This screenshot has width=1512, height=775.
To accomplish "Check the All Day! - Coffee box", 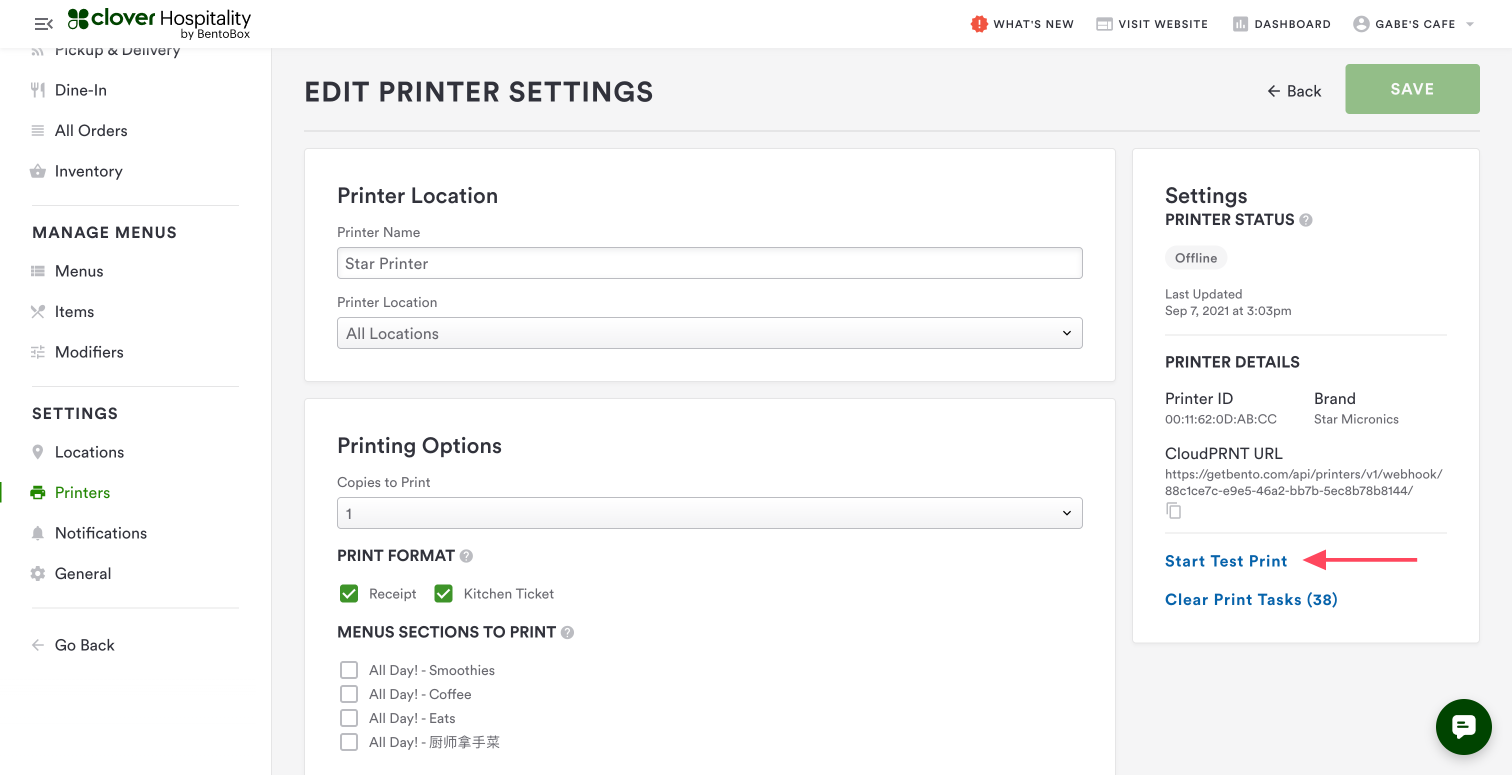I will click(349, 694).
